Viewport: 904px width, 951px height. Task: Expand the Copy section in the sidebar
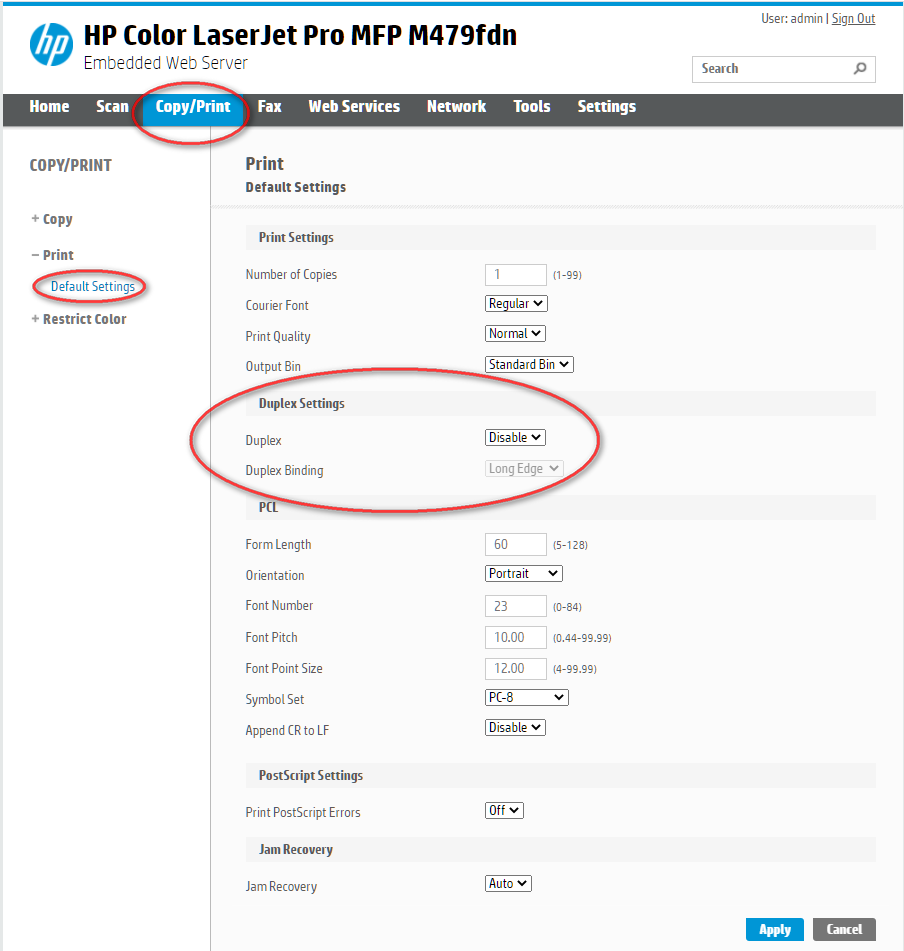coord(51,219)
